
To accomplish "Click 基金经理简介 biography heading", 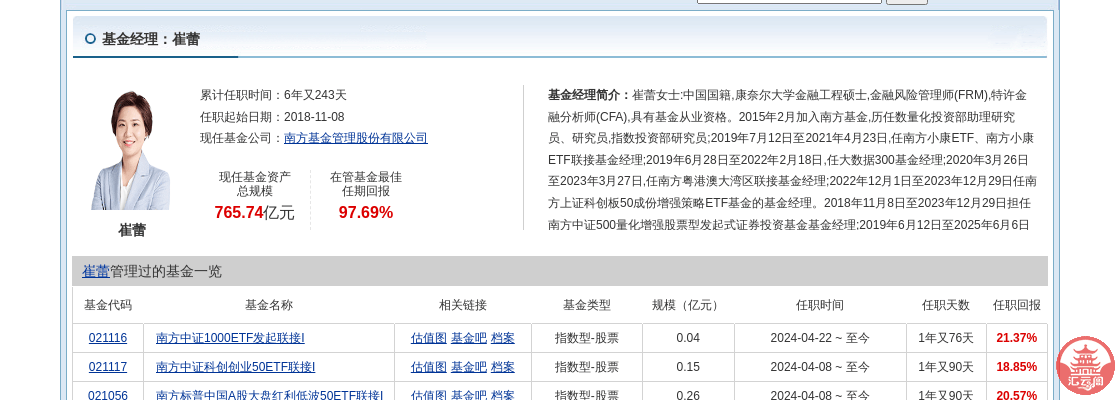I will coord(589,95).
